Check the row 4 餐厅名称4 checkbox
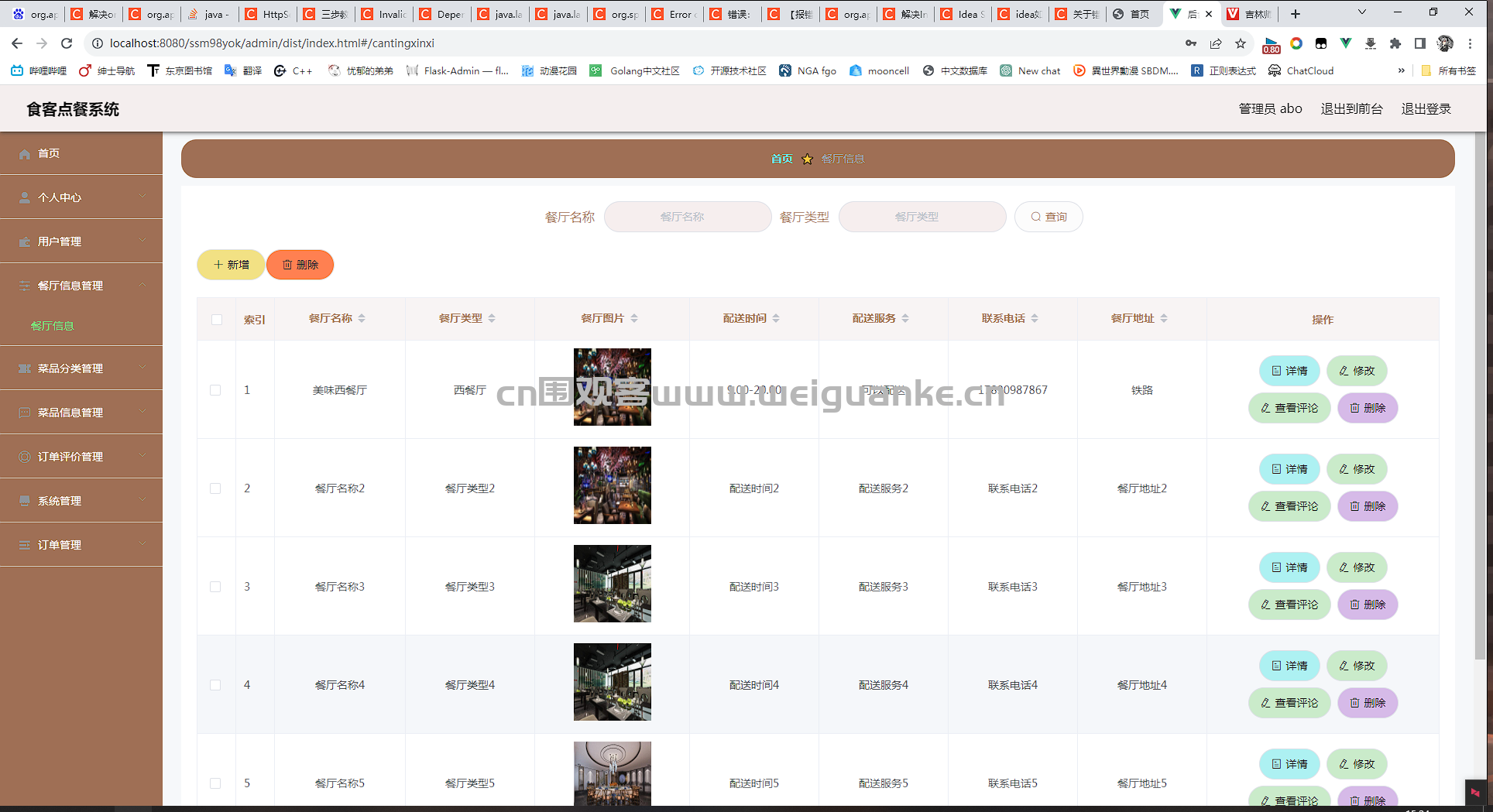 (215, 685)
